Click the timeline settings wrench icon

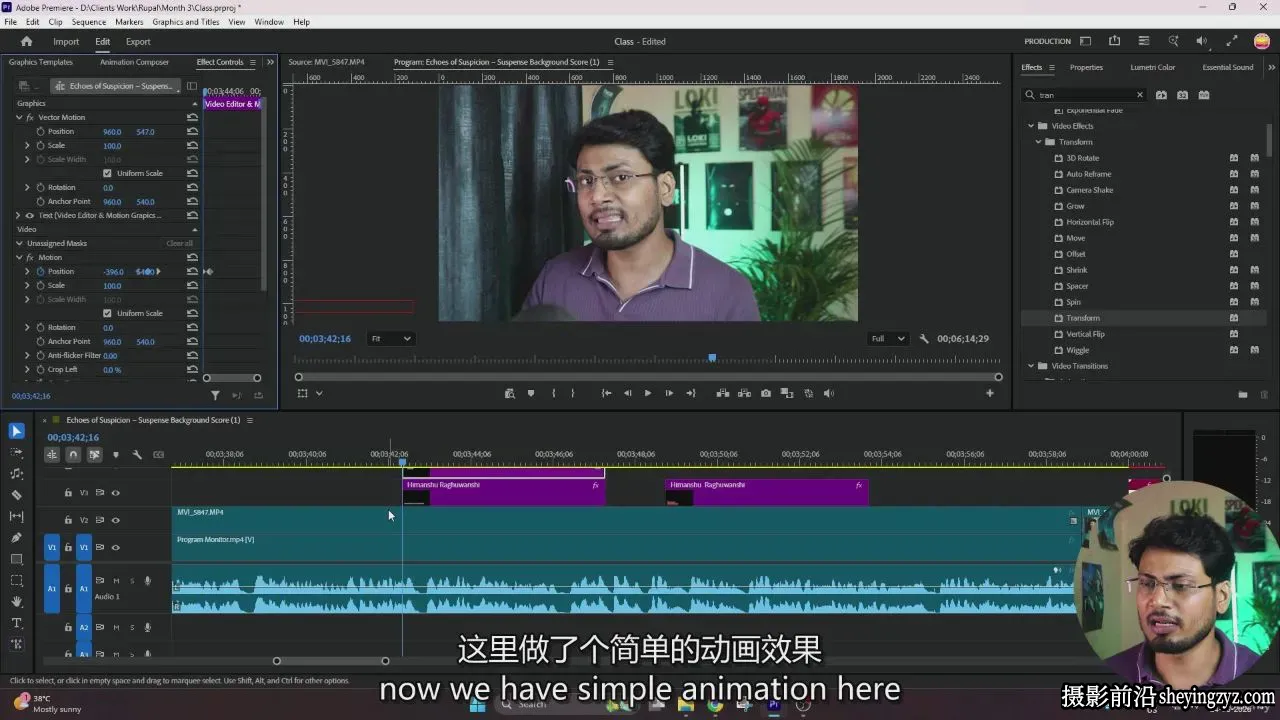pyautogui.click(x=137, y=455)
